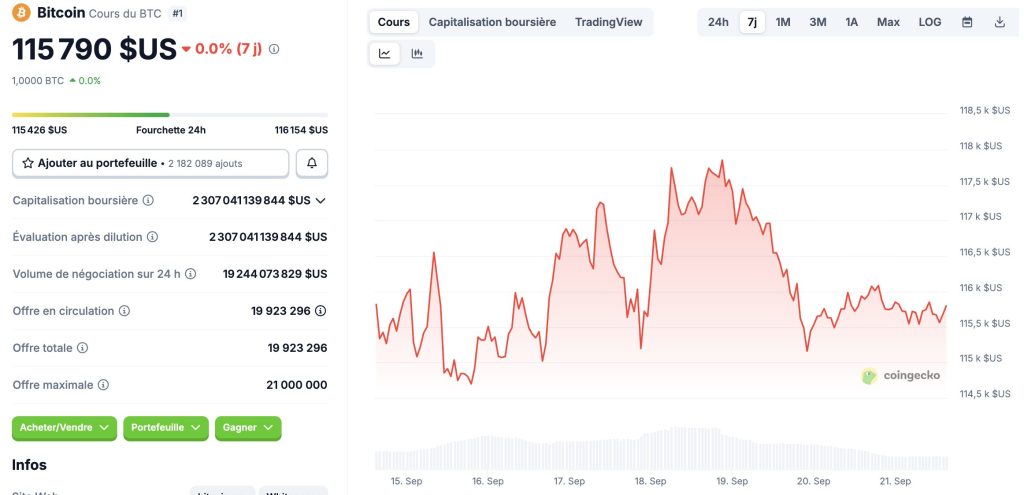Screen dimensions: 1024x495
Task: Expand the market cap chevron
Action: 320,200
